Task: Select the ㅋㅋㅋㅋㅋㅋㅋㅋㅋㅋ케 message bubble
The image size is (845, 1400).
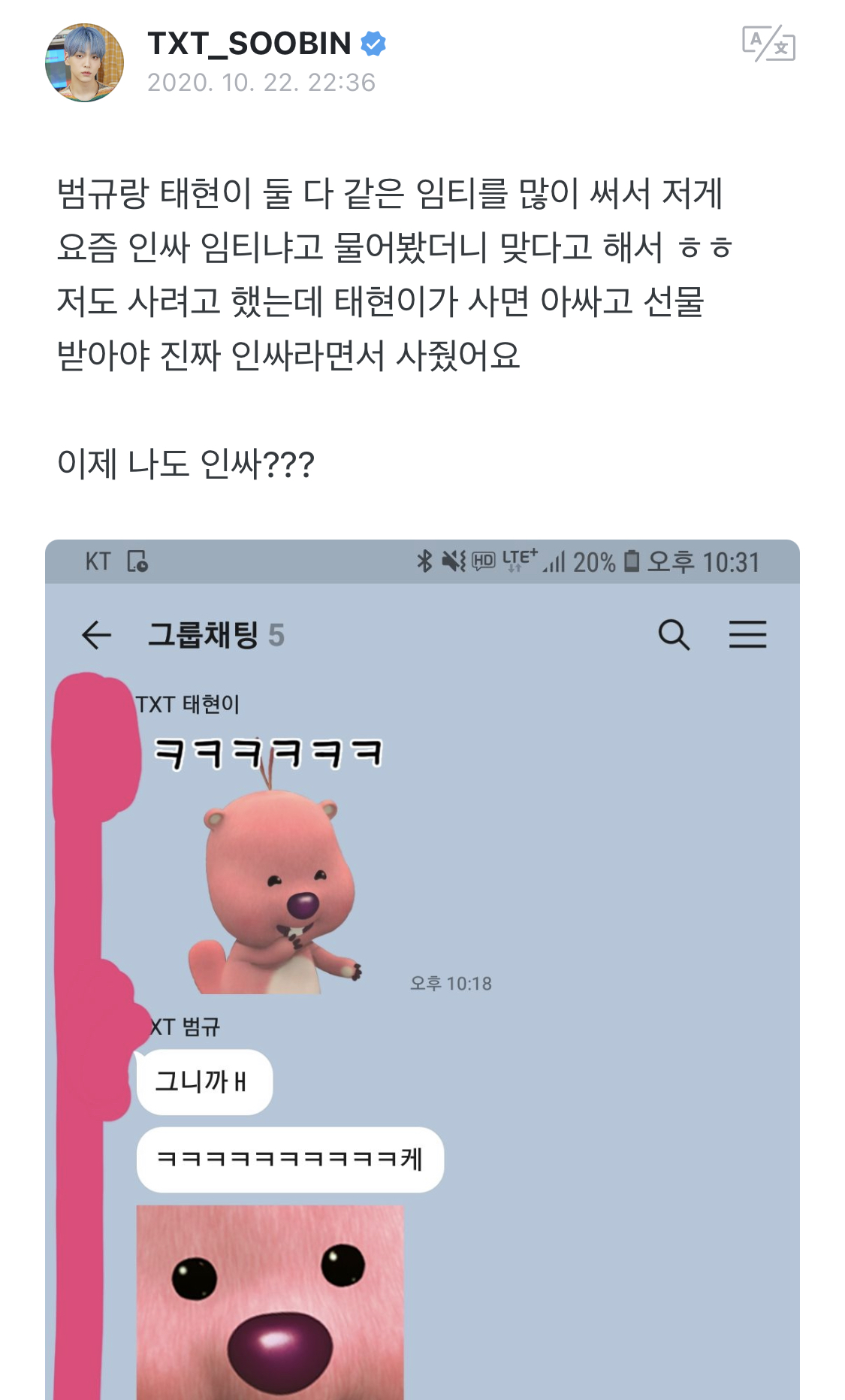Action: click(x=290, y=1160)
